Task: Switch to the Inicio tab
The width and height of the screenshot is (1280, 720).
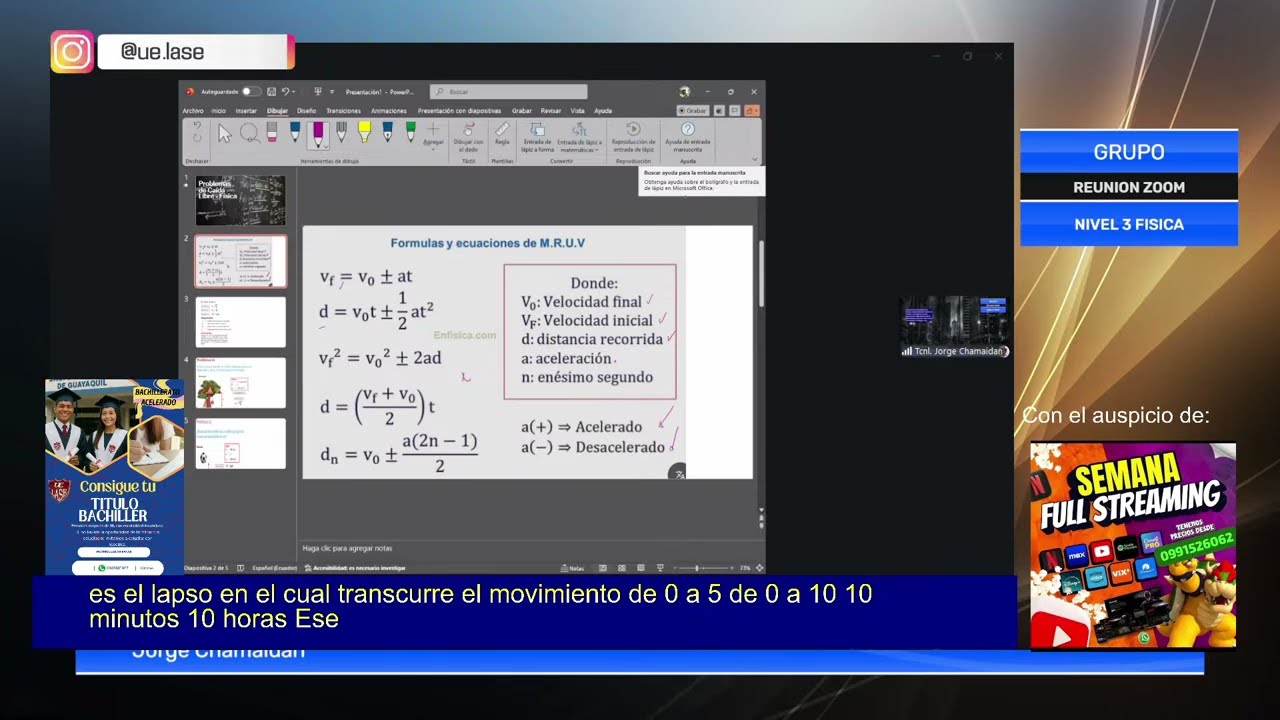Action: tap(219, 111)
